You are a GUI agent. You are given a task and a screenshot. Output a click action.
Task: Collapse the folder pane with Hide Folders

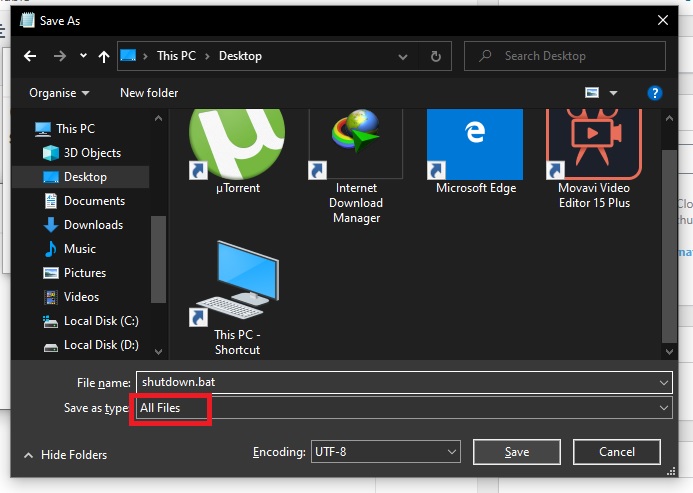(x=65, y=455)
